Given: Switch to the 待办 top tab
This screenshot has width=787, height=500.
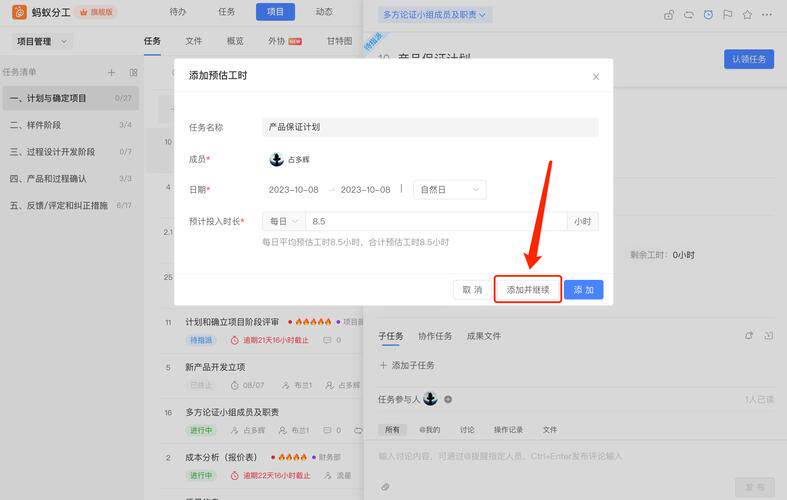Looking at the screenshot, I should click(178, 12).
